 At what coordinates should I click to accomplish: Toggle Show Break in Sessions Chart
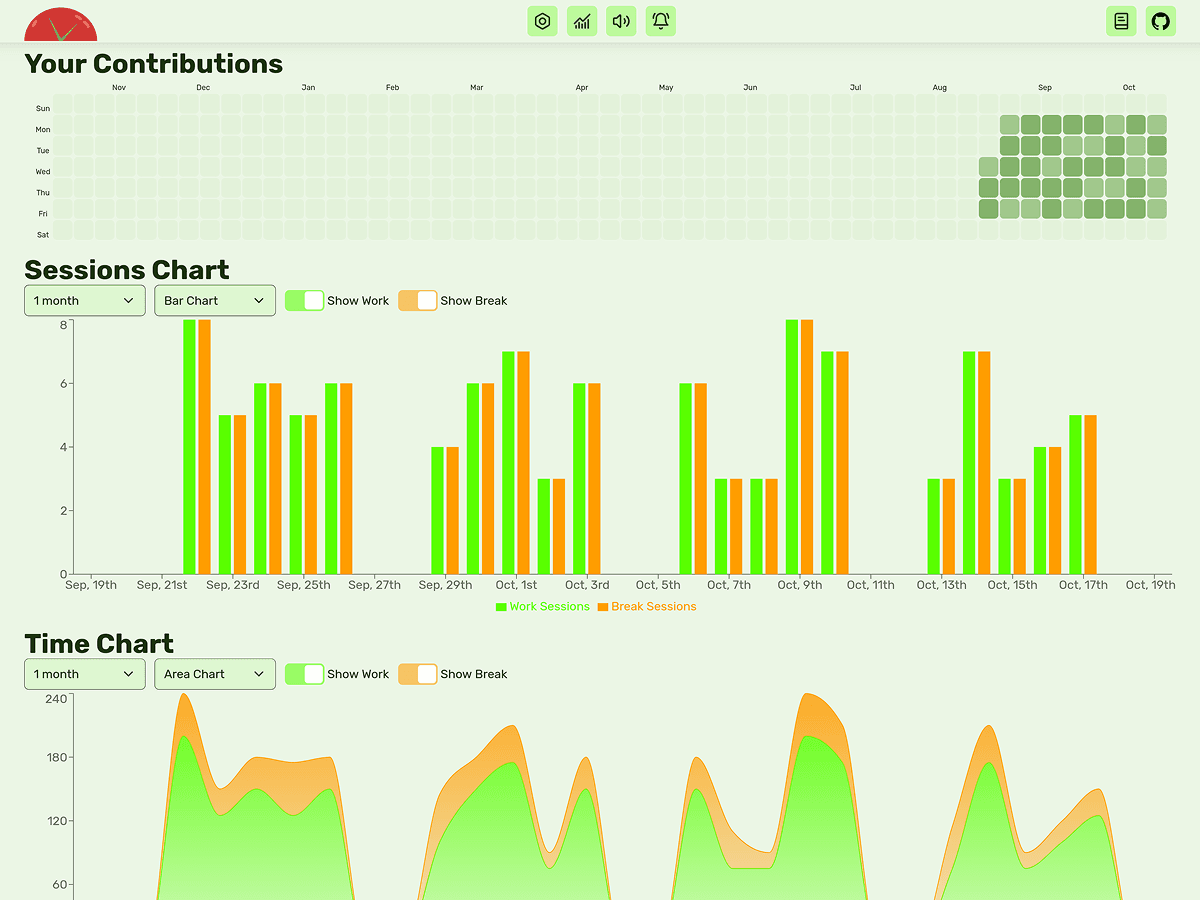click(x=418, y=301)
